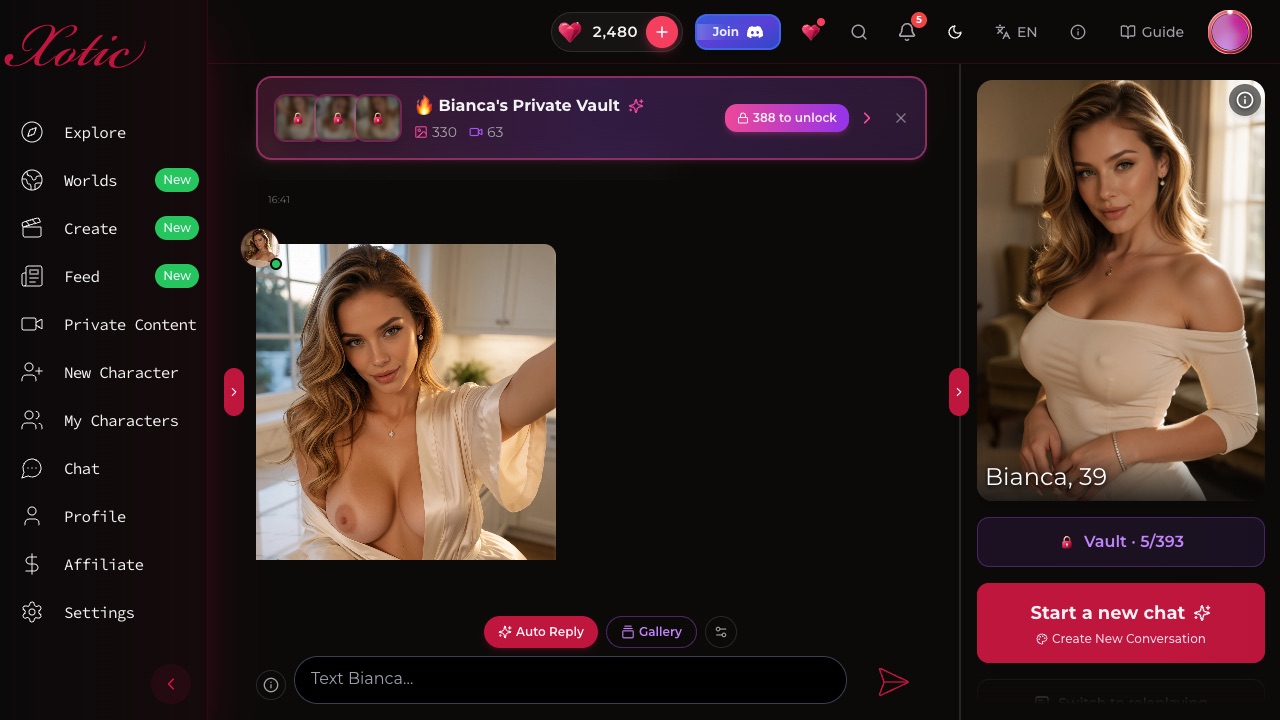
Task: Expand the left chat panel arrow
Action: pyautogui.click(x=234, y=392)
